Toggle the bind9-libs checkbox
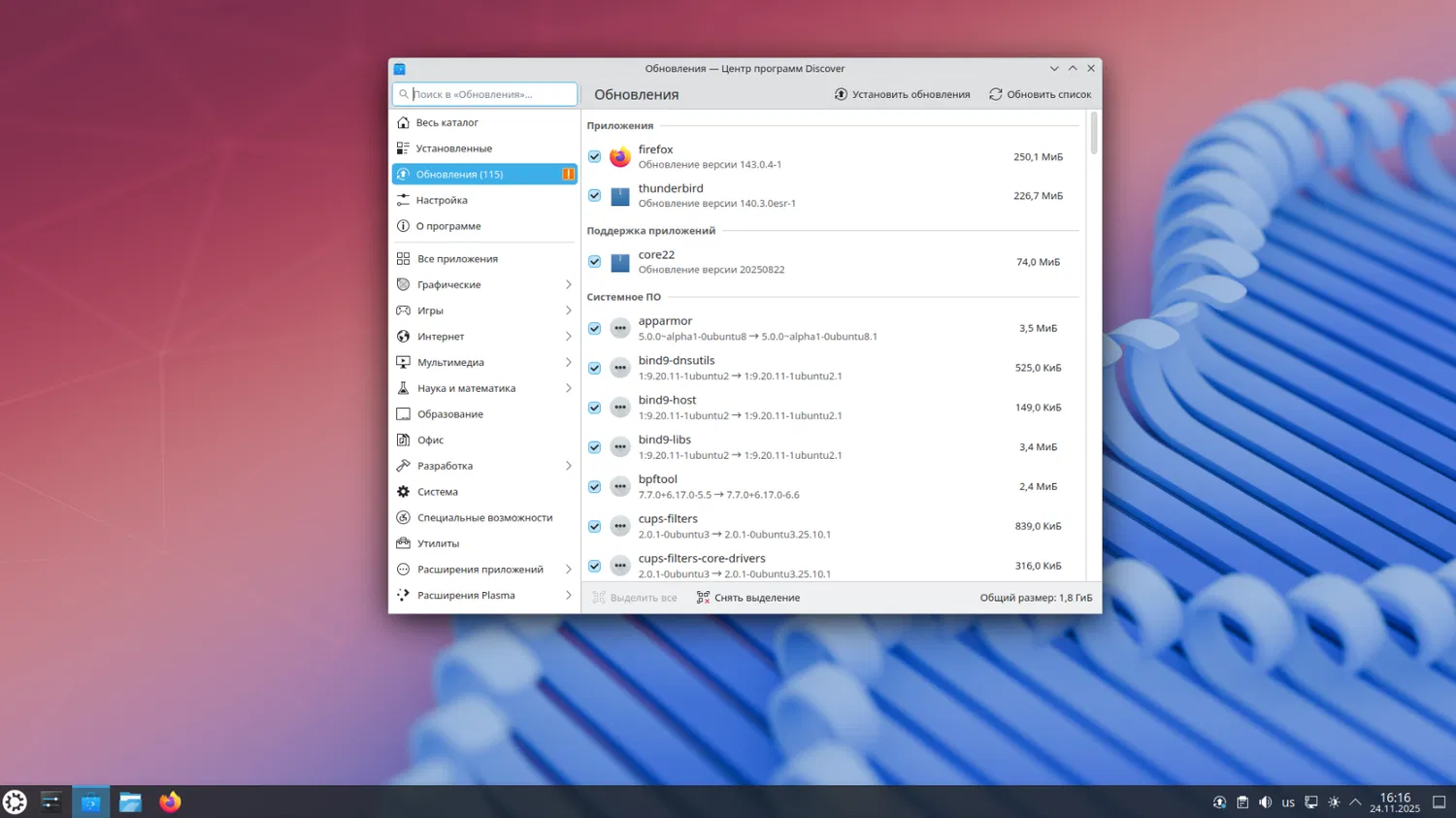1456x818 pixels. coord(595,447)
